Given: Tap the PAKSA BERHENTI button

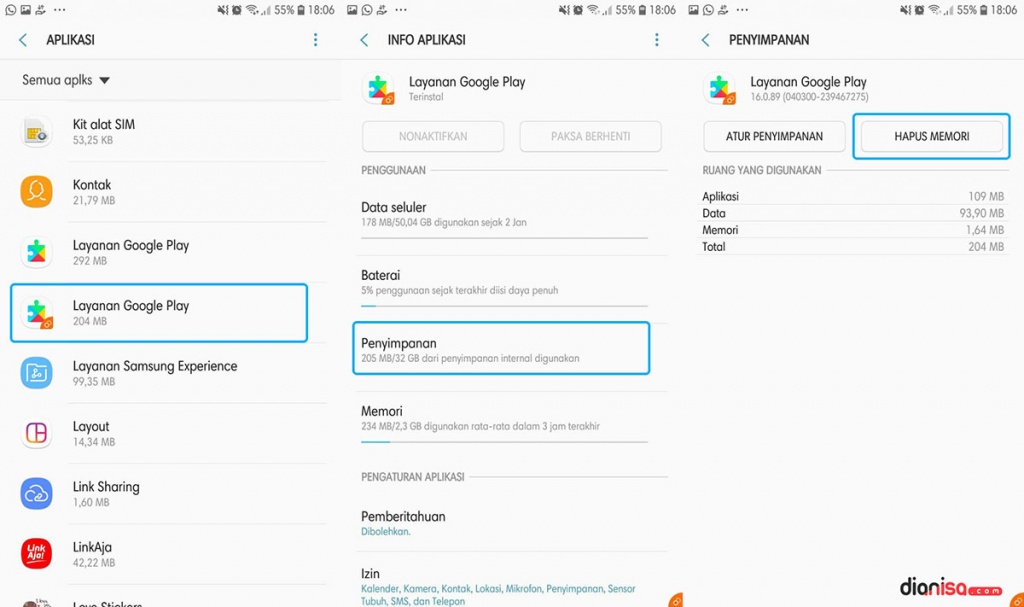Looking at the screenshot, I should coord(590,137).
